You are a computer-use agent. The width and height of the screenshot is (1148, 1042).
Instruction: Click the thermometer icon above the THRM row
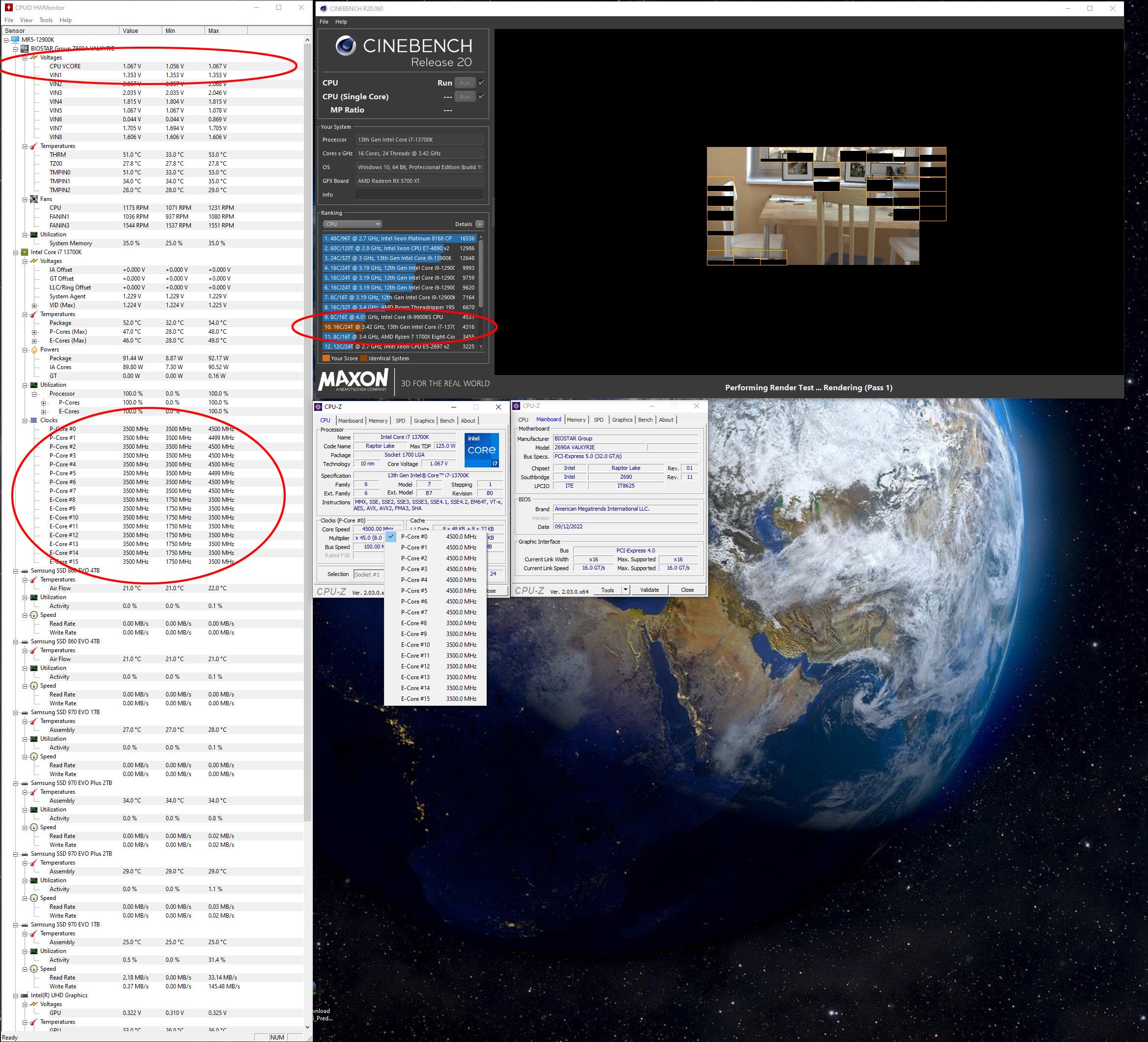pyautogui.click(x=33, y=146)
